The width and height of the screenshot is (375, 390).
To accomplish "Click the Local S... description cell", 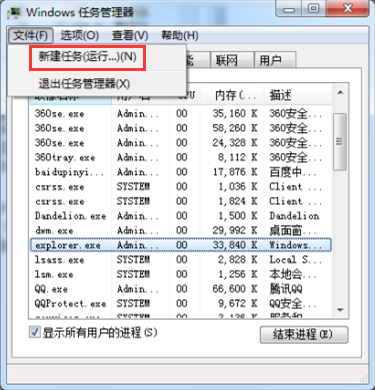I will pos(295,260).
